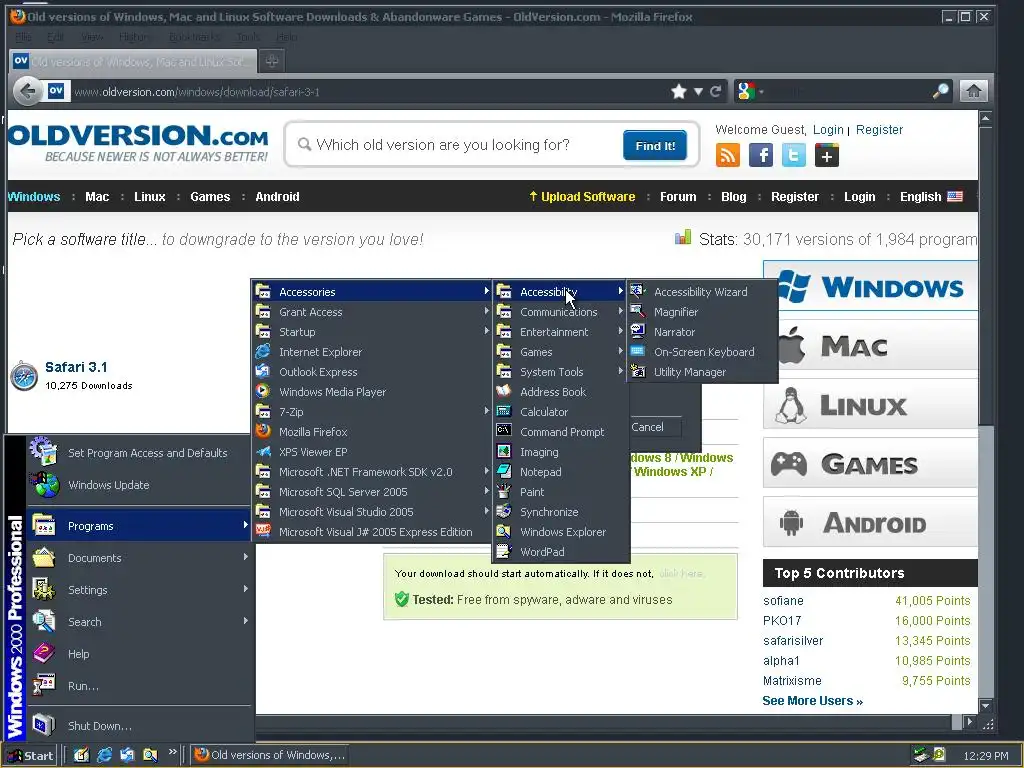Click the page scrollbar down arrow
1024x768 pixels.
point(985,706)
